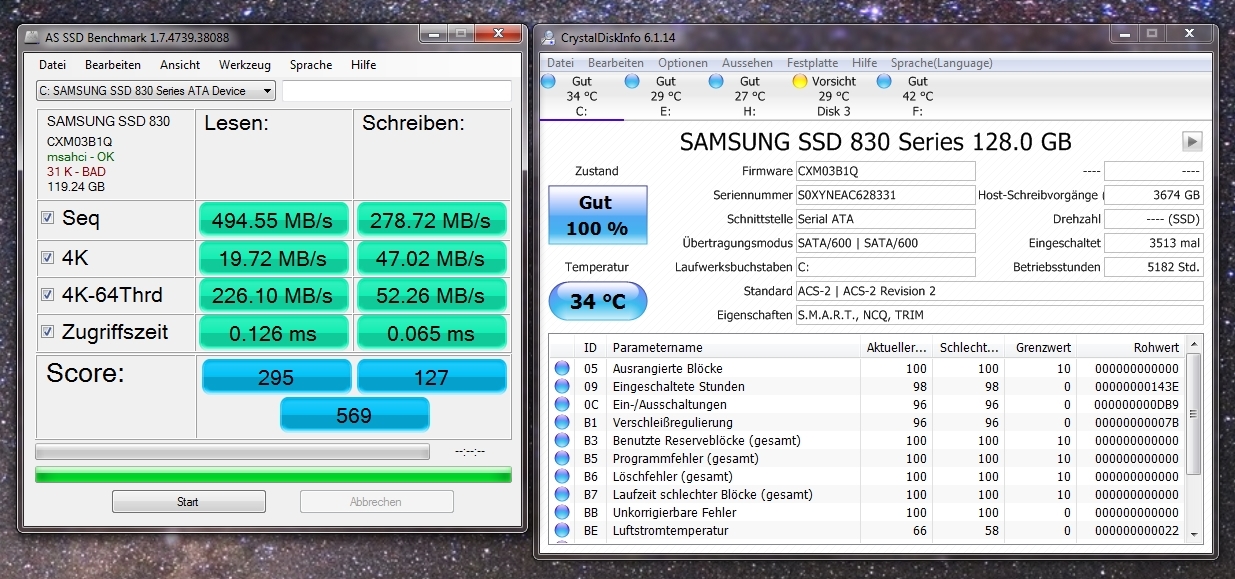The image size is (1235, 579).
Task: Click the status orb of Unkorrigierbare Fehler row
Action: point(562,512)
